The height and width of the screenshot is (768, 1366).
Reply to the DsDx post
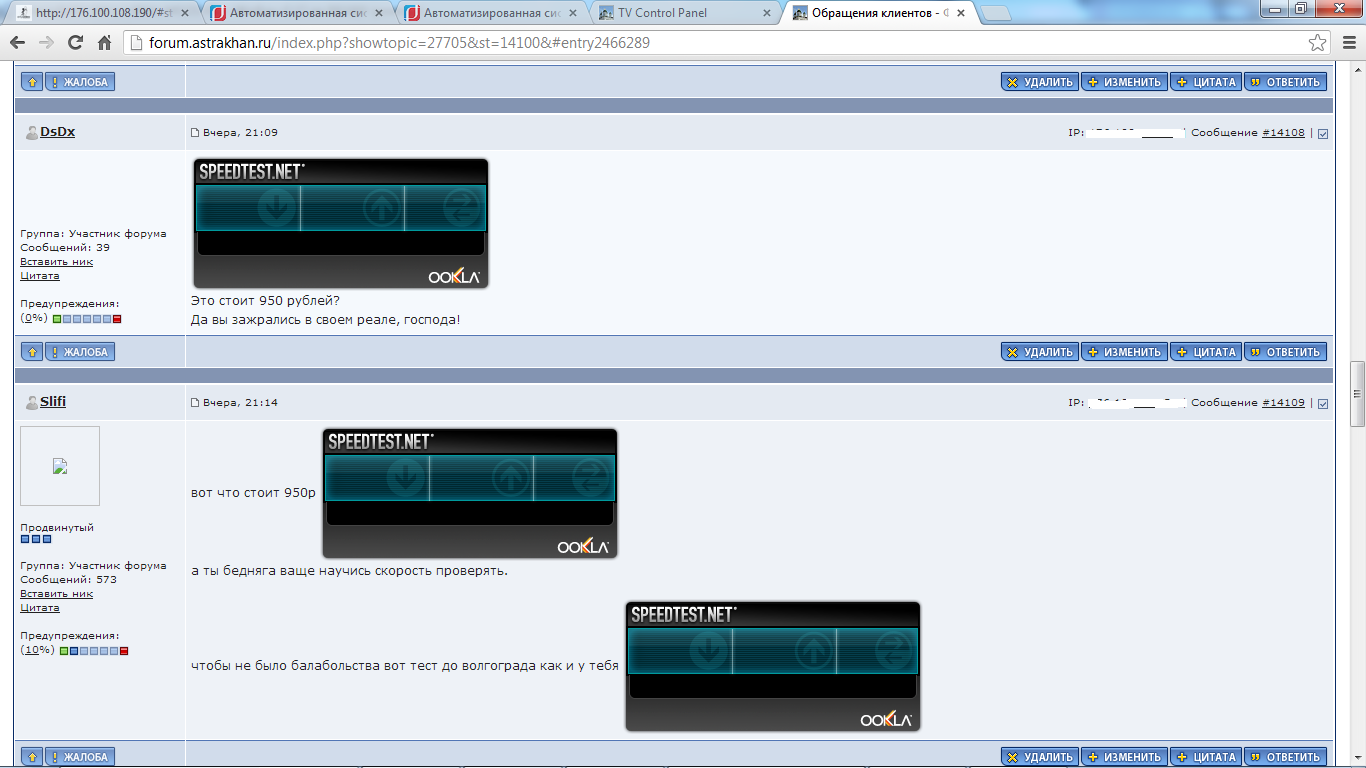tap(1285, 352)
